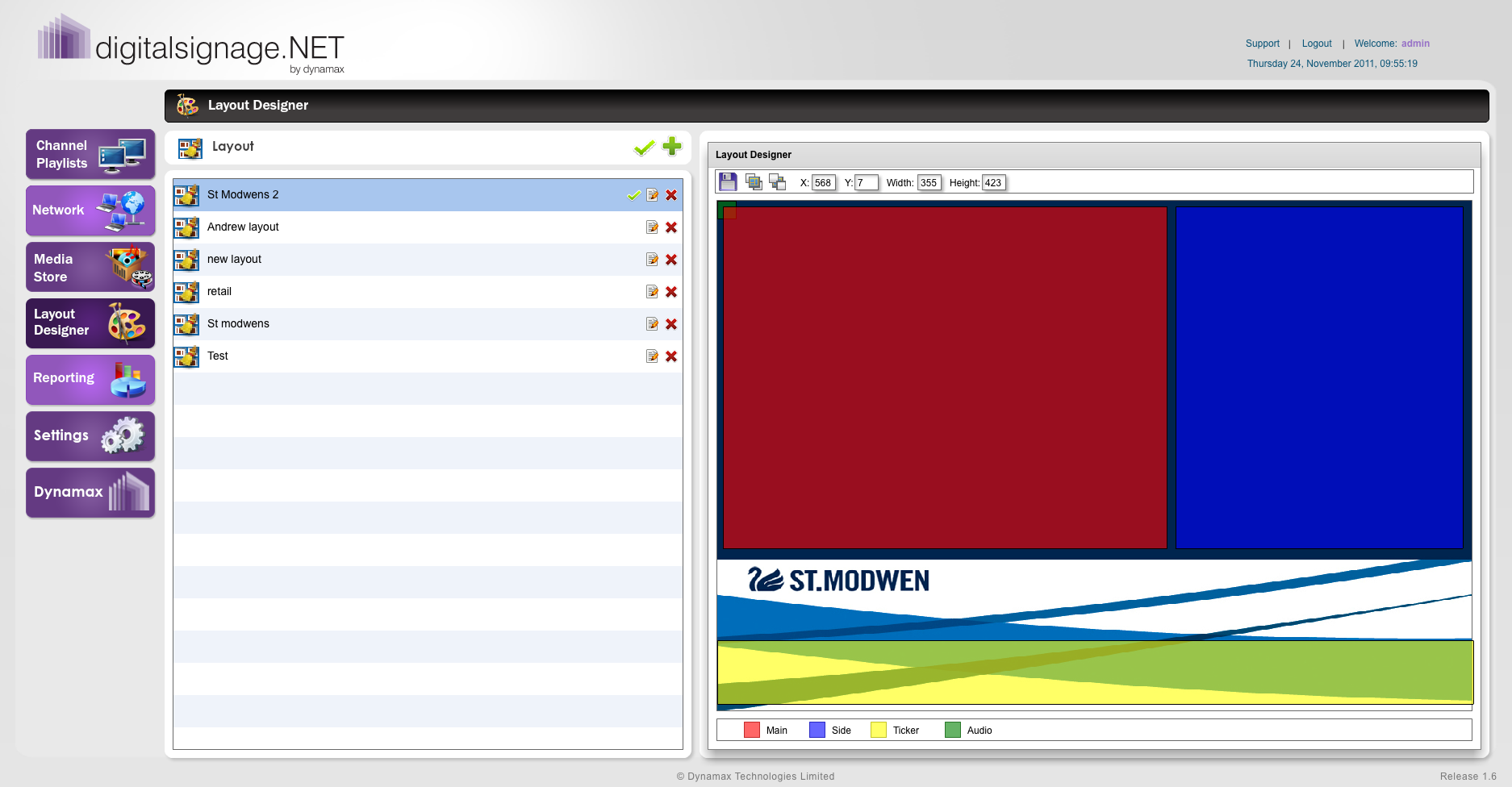Open the Dynamax sidebar button
Screen dimensions: 1512x787
click(x=90, y=493)
